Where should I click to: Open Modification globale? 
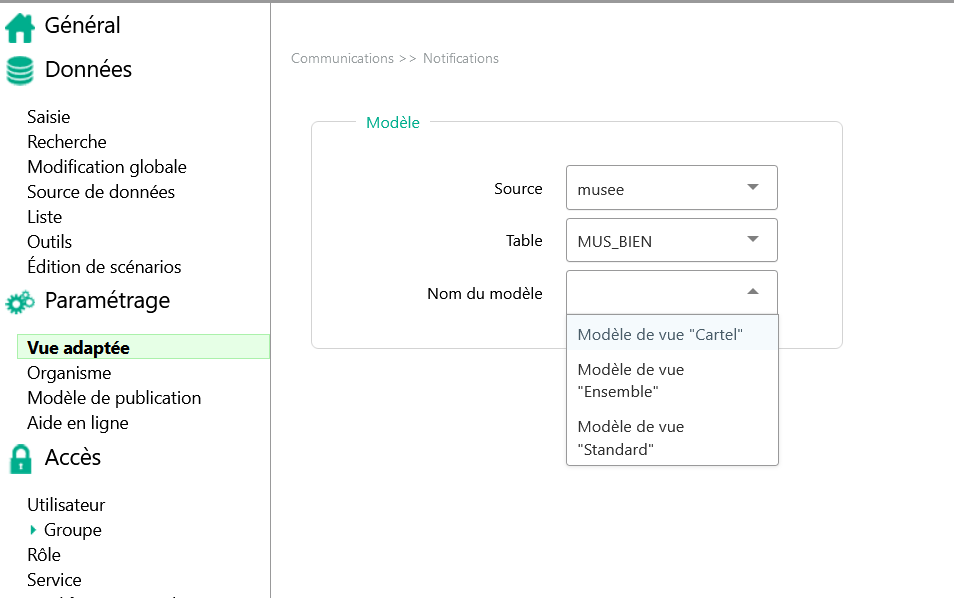pyautogui.click(x=107, y=167)
